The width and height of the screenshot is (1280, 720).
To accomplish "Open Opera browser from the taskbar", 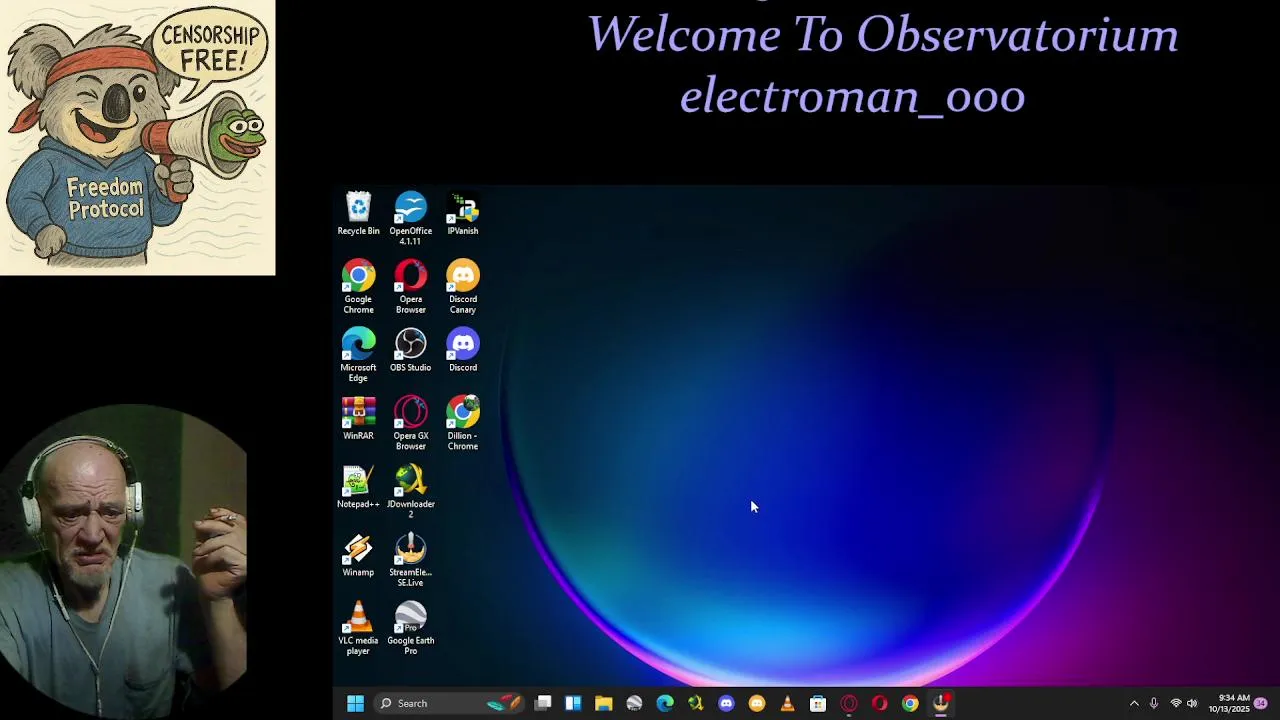I will pyautogui.click(x=879, y=703).
